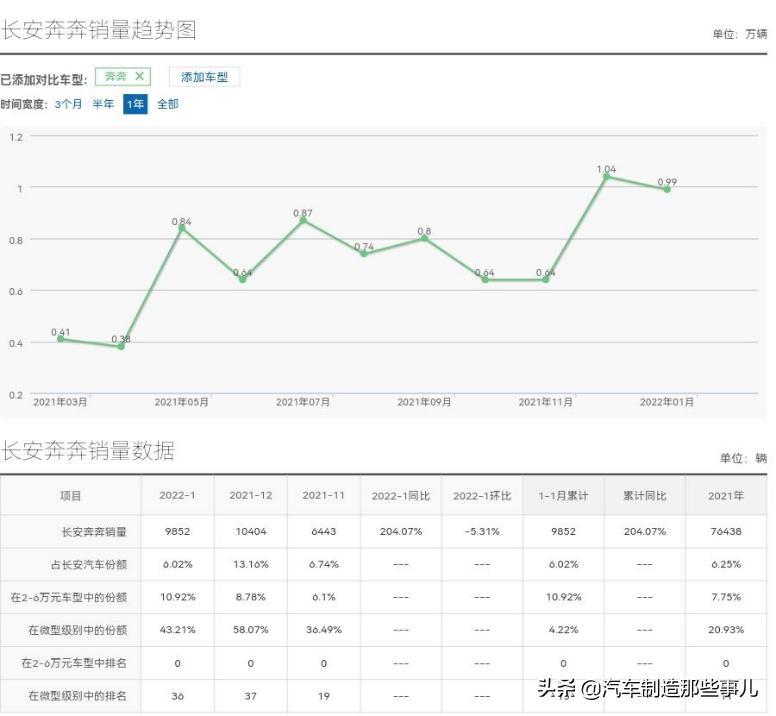Click the 0.8 data point on chart

(424, 239)
